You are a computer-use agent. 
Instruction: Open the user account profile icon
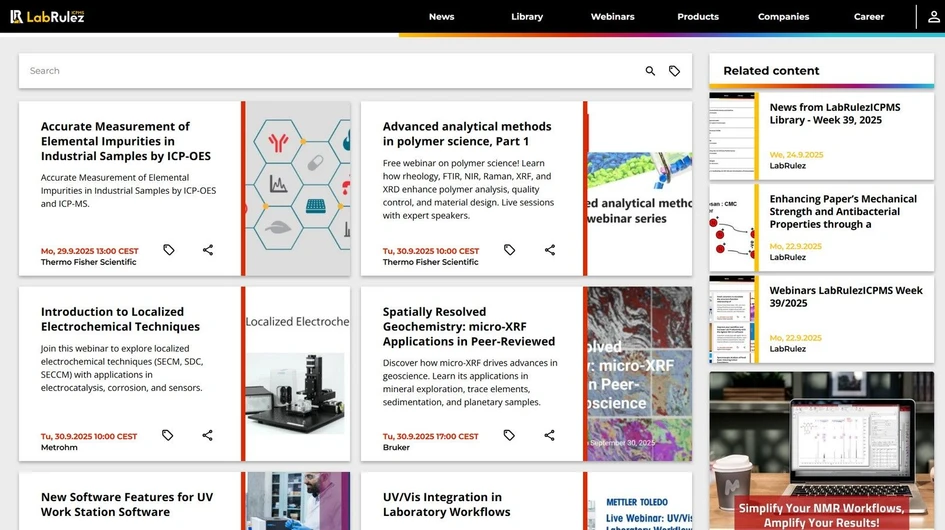(933, 16)
